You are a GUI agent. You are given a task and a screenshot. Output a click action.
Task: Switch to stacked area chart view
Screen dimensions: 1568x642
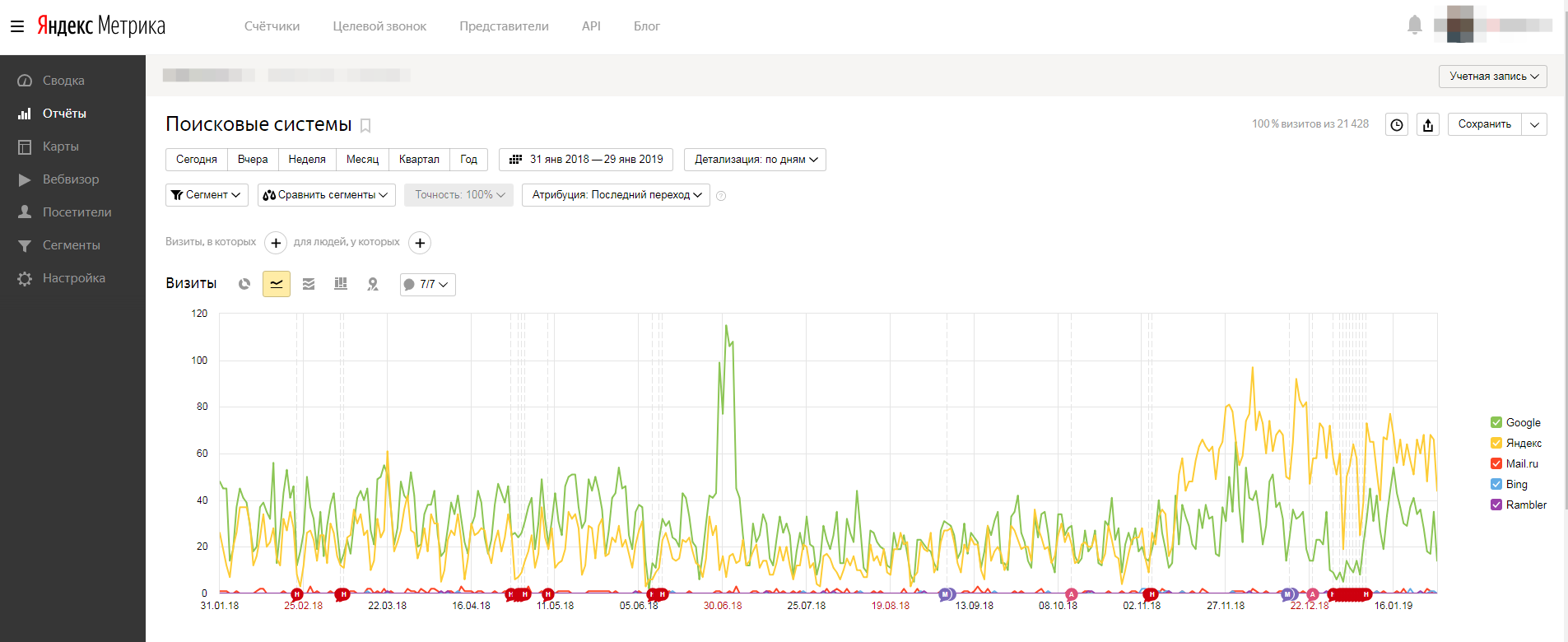pyautogui.click(x=309, y=284)
